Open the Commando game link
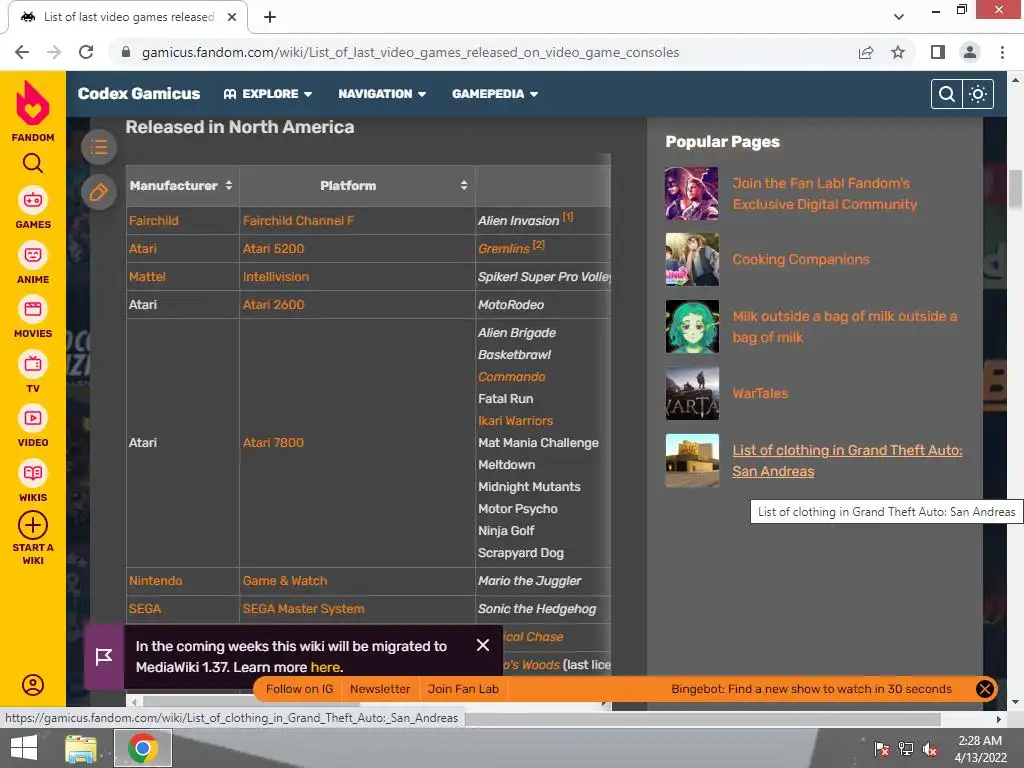This screenshot has height=768, width=1024. (x=511, y=377)
